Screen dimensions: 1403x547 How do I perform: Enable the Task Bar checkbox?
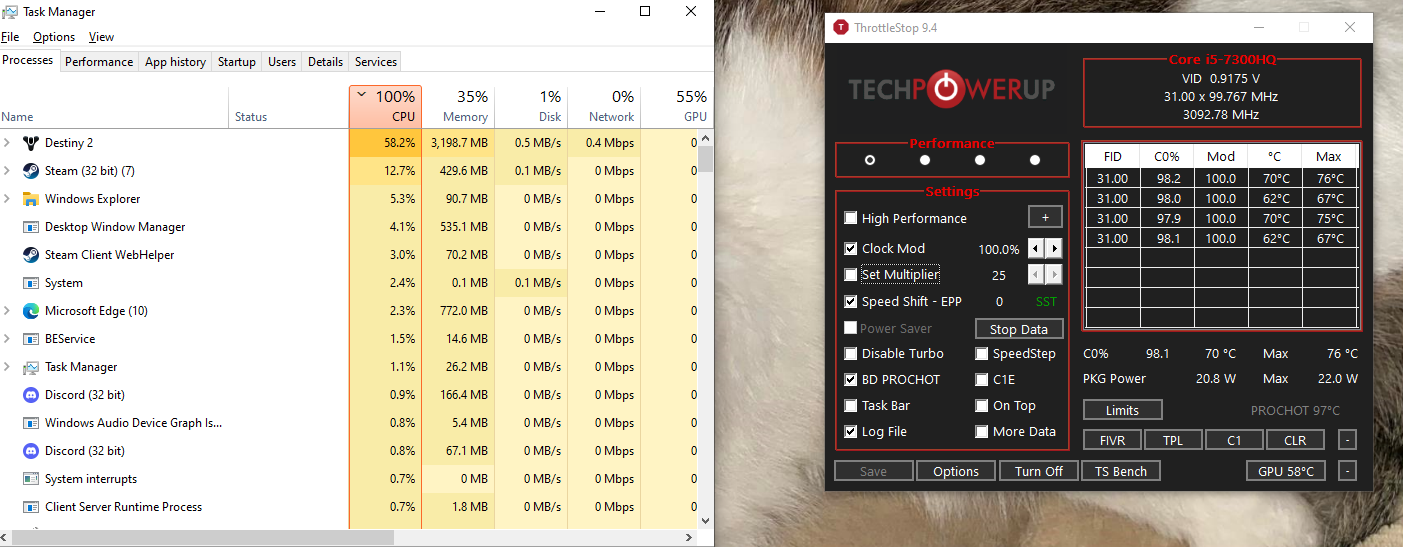[851, 405]
